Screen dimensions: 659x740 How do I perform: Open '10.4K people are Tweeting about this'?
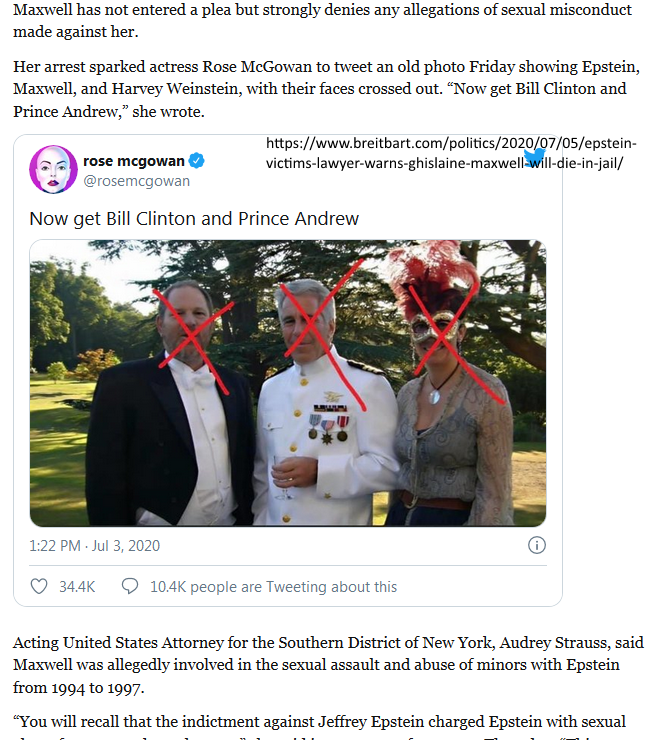click(273, 587)
